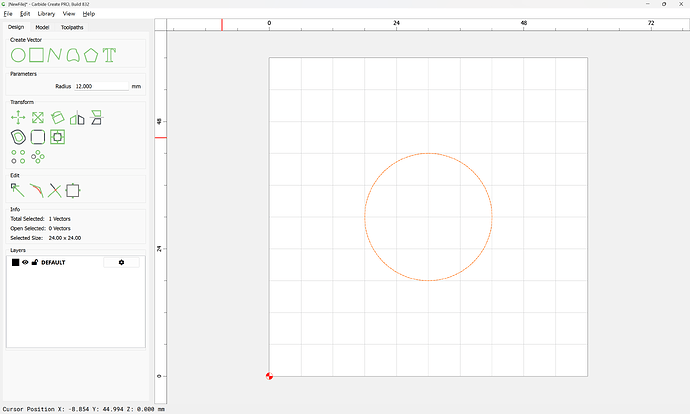This screenshot has width=690, height=414.
Task: Click the Trim Vectors scissors tool
Action: (54, 189)
